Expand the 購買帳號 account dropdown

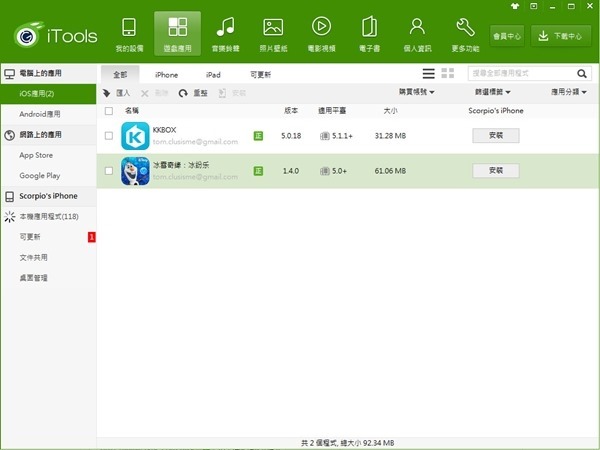(417, 92)
